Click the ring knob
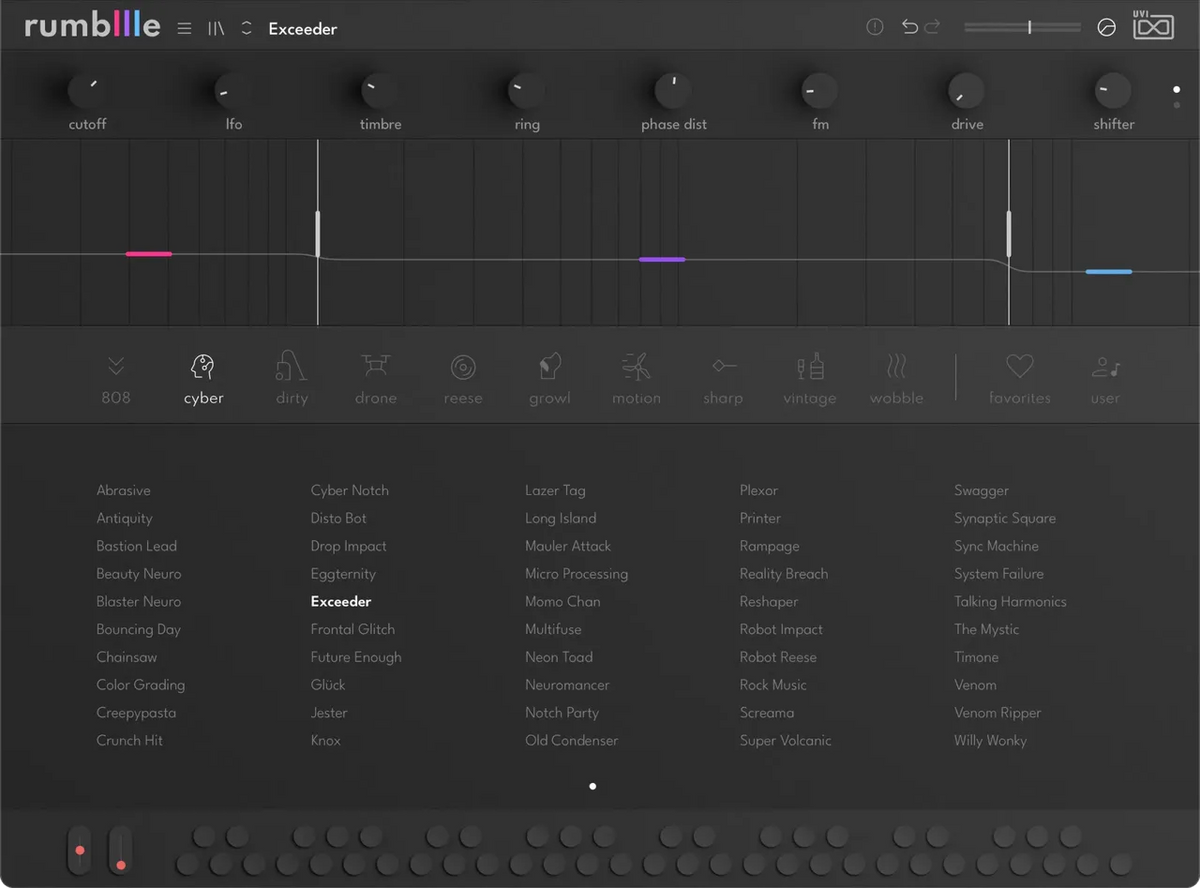1200x888 pixels. [x=527, y=91]
